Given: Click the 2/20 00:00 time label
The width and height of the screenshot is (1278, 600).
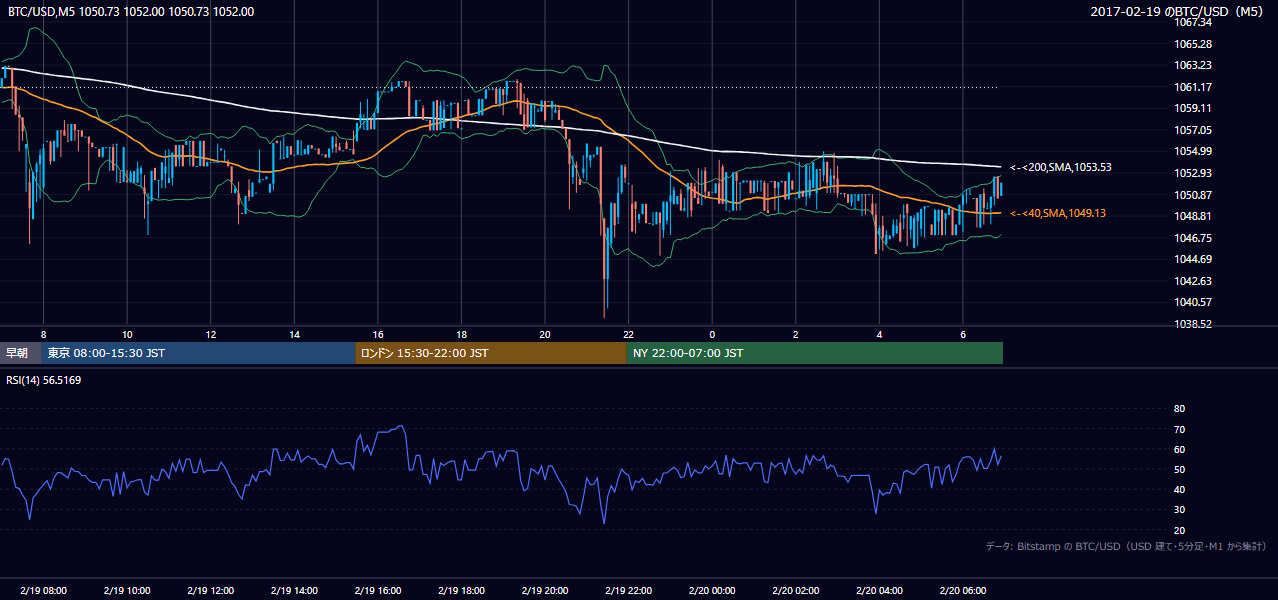Looking at the screenshot, I should (x=712, y=591).
